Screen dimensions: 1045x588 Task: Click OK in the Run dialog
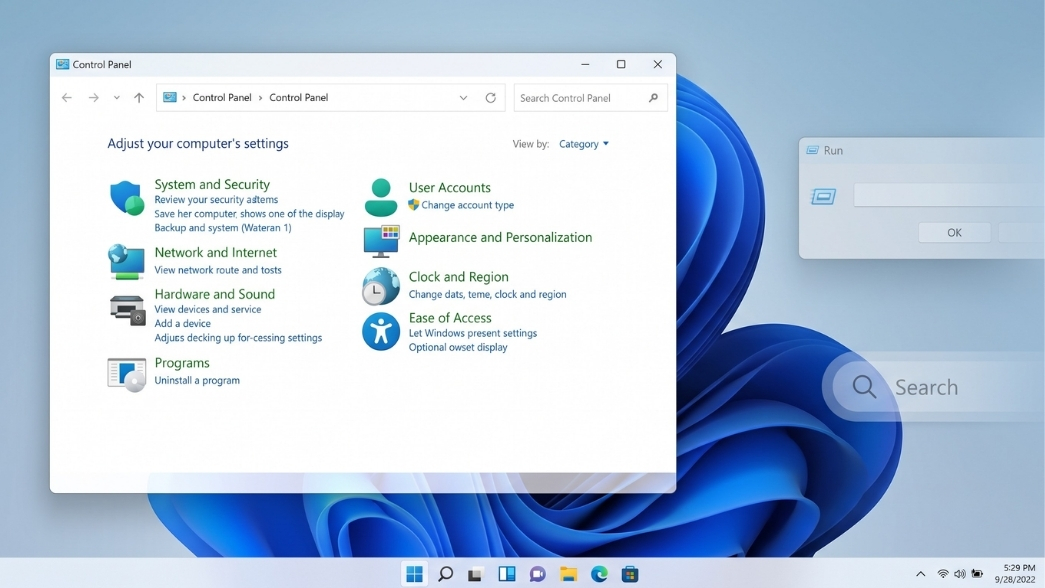(x=954, y=233)
